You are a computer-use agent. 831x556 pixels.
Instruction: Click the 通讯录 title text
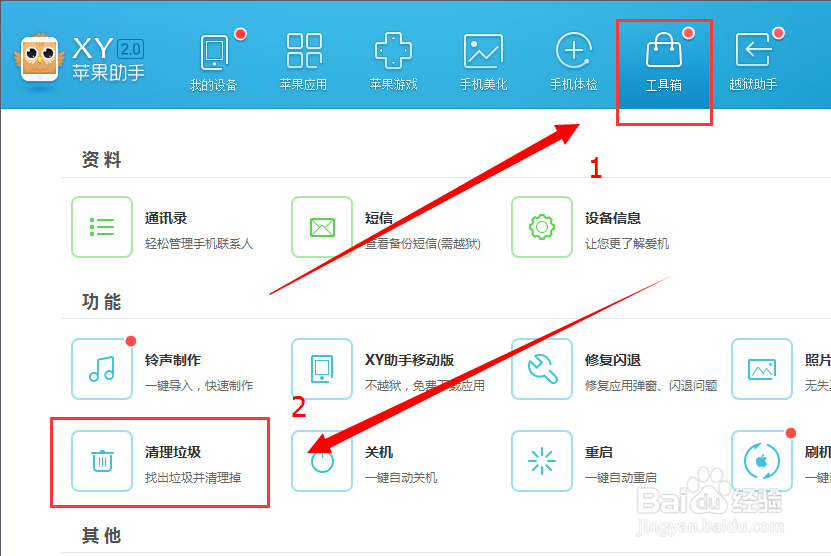(166, 218)
